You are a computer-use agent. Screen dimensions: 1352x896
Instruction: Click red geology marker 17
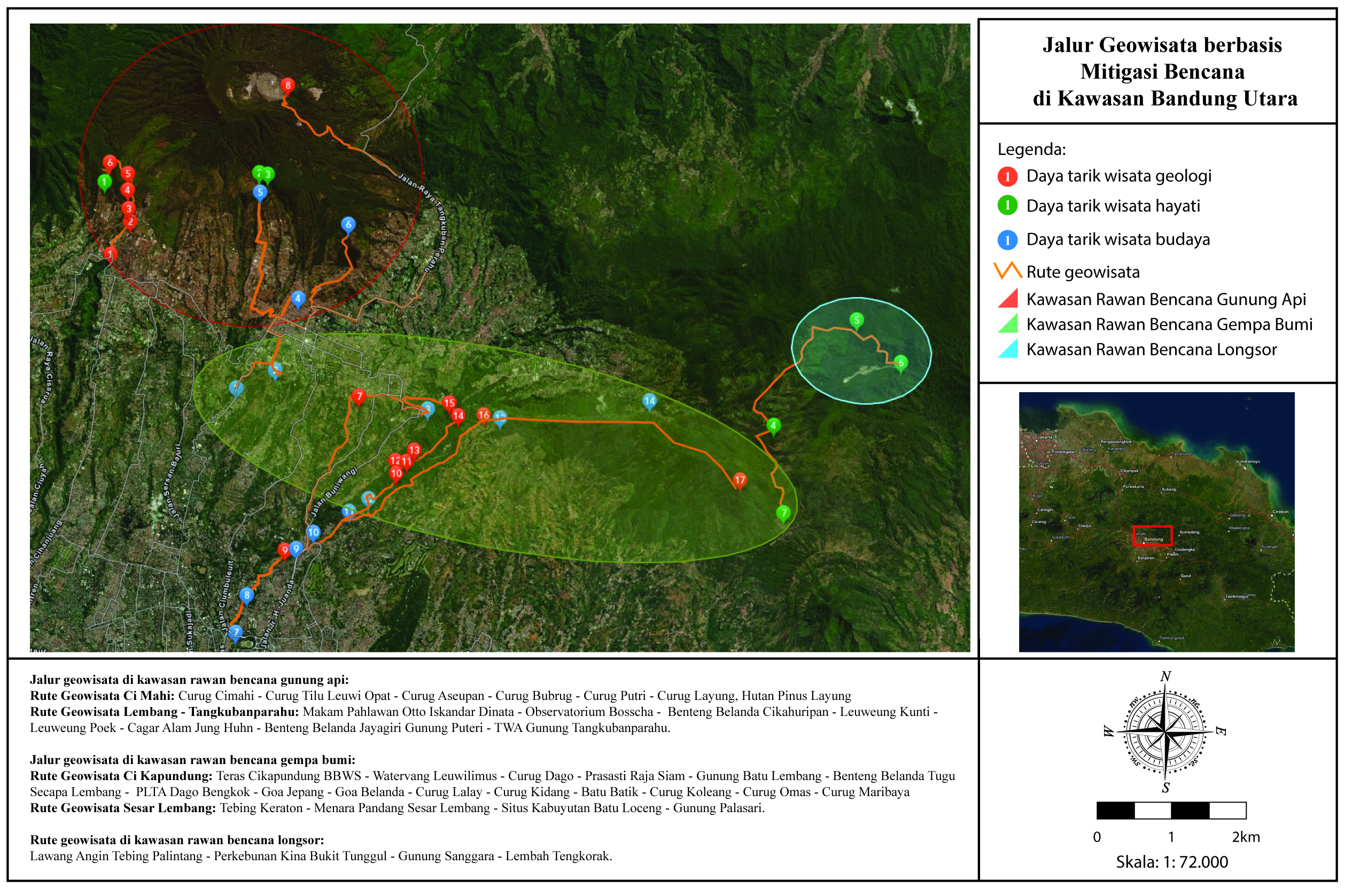click(741, 481)
